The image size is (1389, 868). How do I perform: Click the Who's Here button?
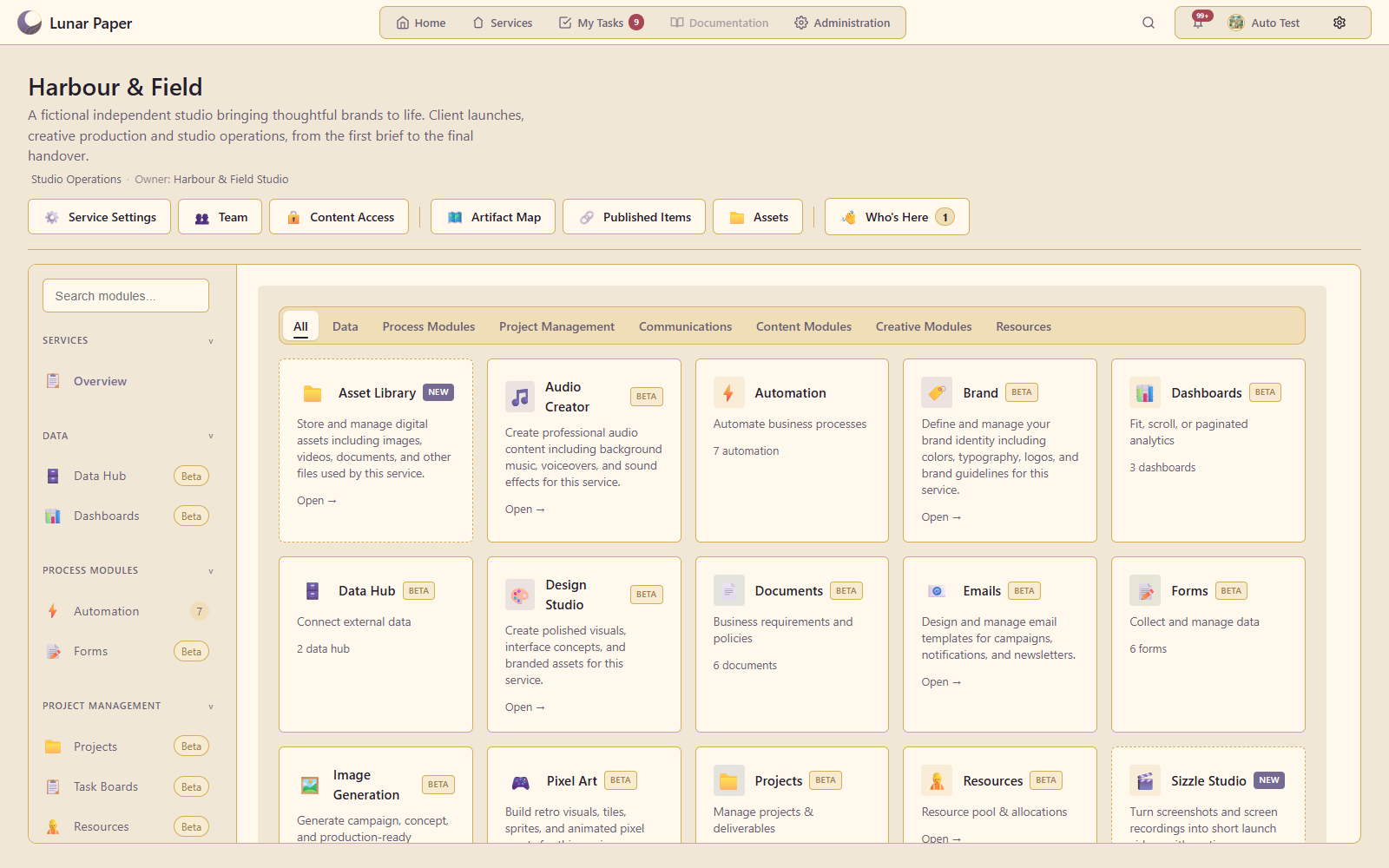point(897,217)
